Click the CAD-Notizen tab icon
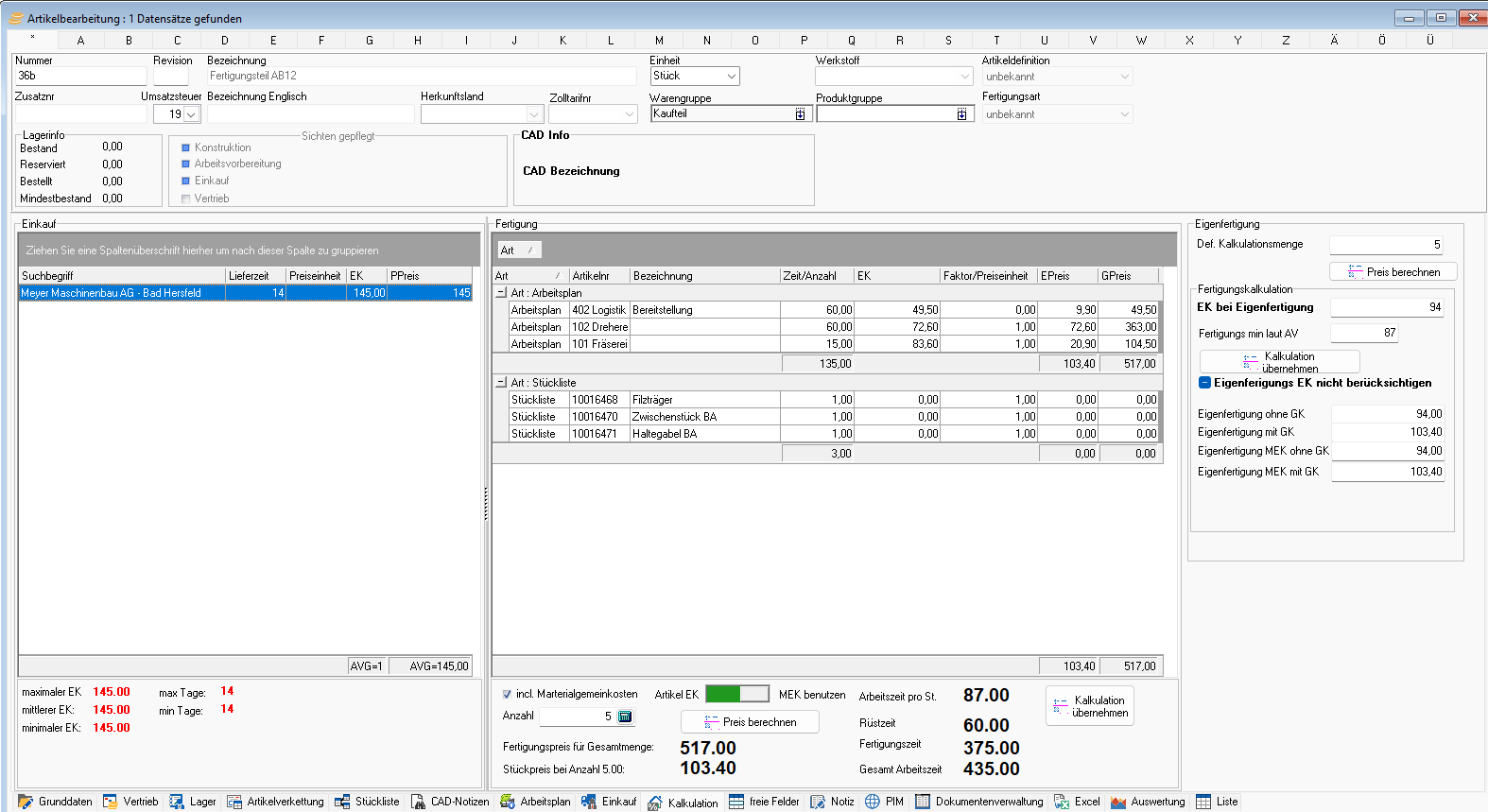The height and width of the screenshot is (812, 1488). point(418,802)
